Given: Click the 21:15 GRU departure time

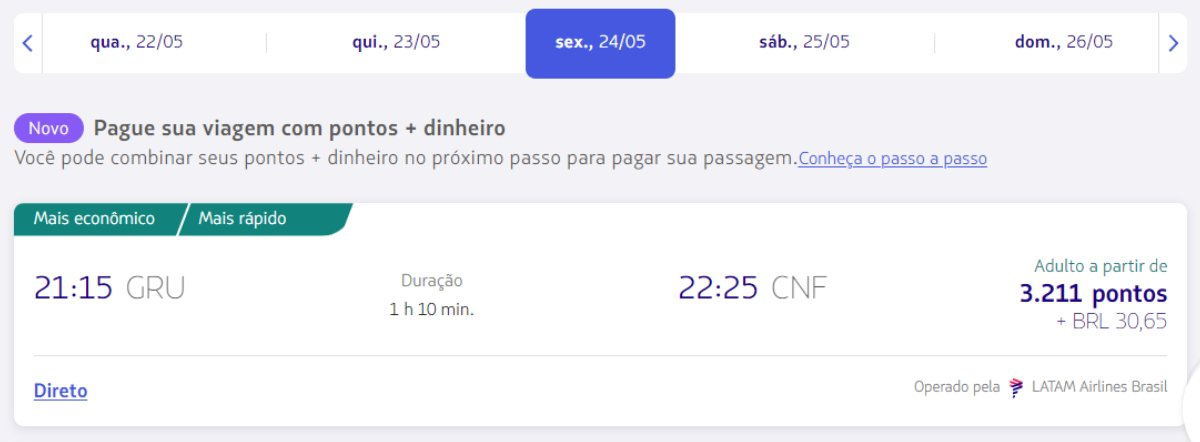Looking at the screenshot, I should coord(109,288).
